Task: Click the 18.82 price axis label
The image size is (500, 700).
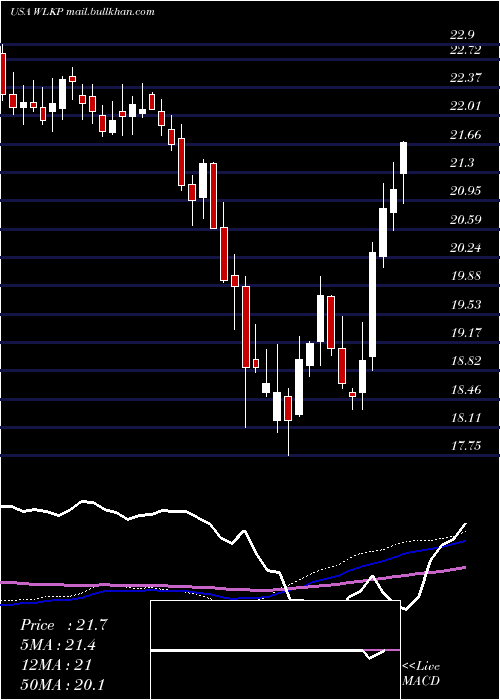Action: 466,361
